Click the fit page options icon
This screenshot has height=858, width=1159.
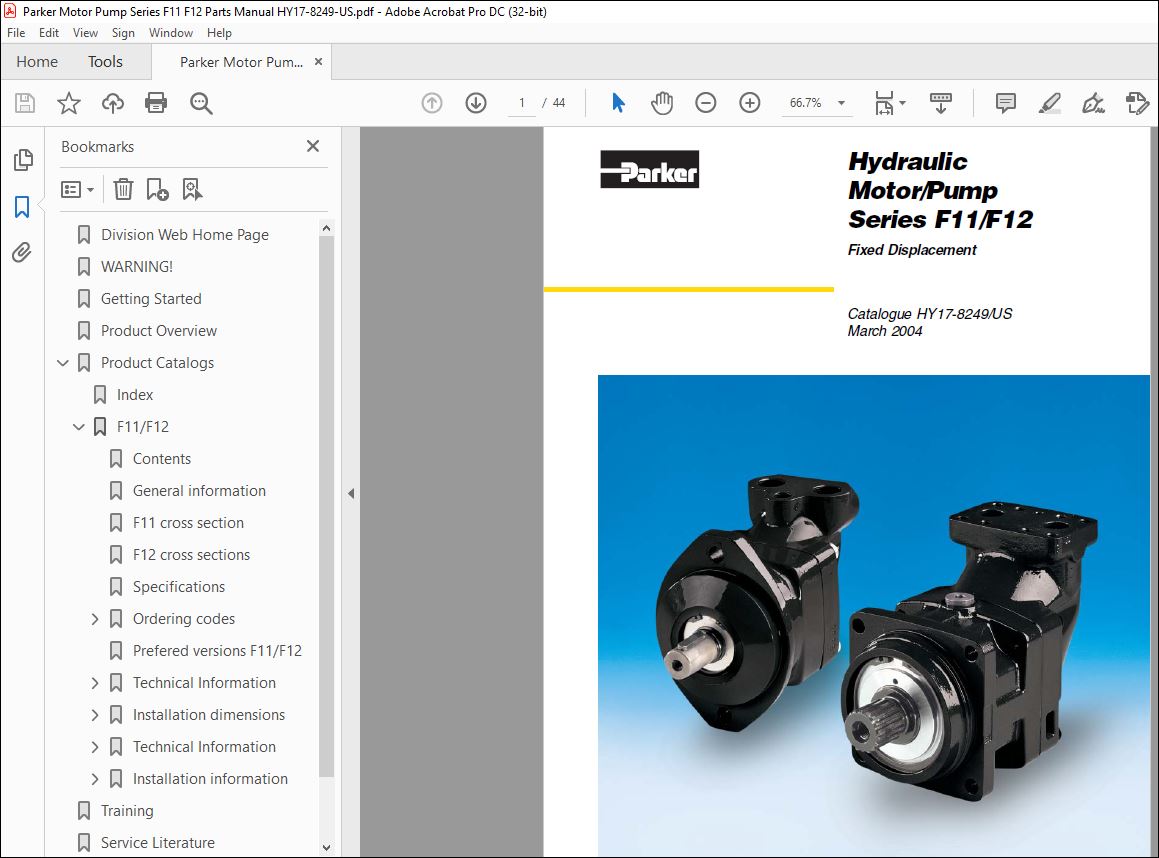point(889,103)
